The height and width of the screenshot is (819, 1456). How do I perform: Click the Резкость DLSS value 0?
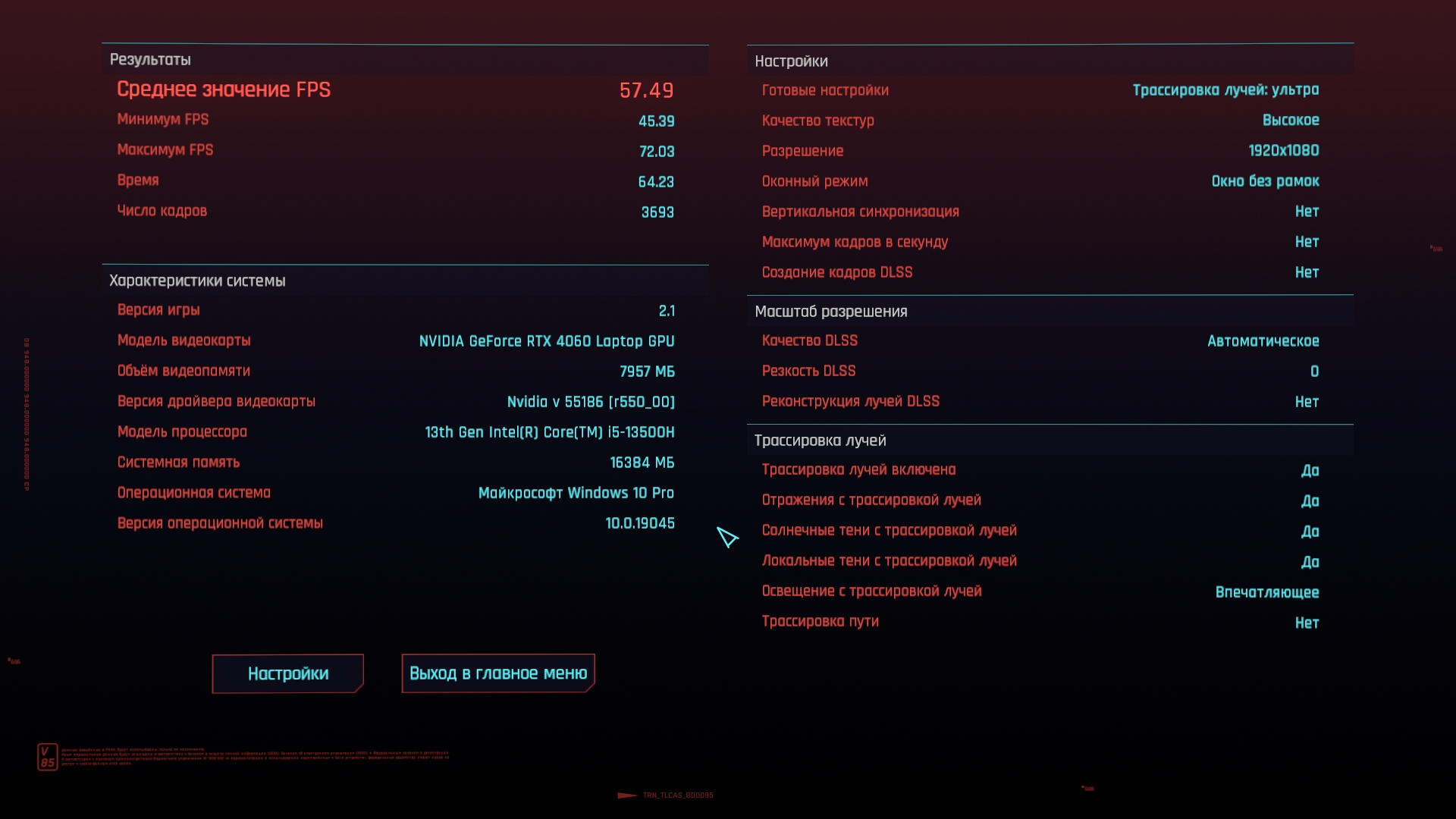click(x=1314, y=372)
